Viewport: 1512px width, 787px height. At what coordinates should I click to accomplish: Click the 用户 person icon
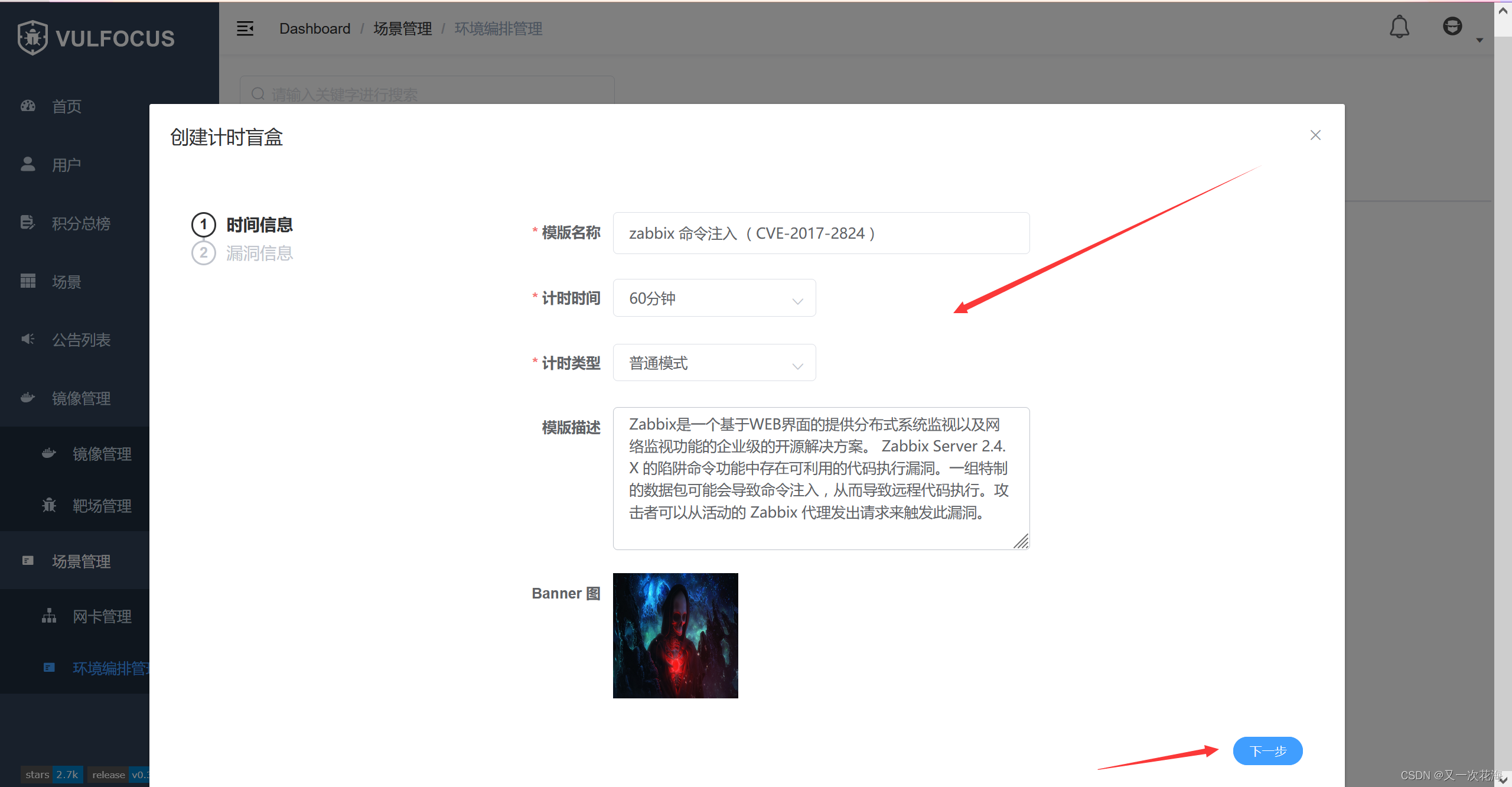point(28,164)
